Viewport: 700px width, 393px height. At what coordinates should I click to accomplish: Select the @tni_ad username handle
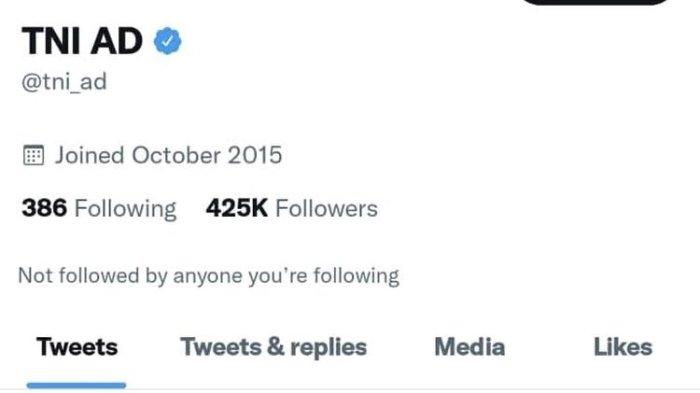(64, 82)
